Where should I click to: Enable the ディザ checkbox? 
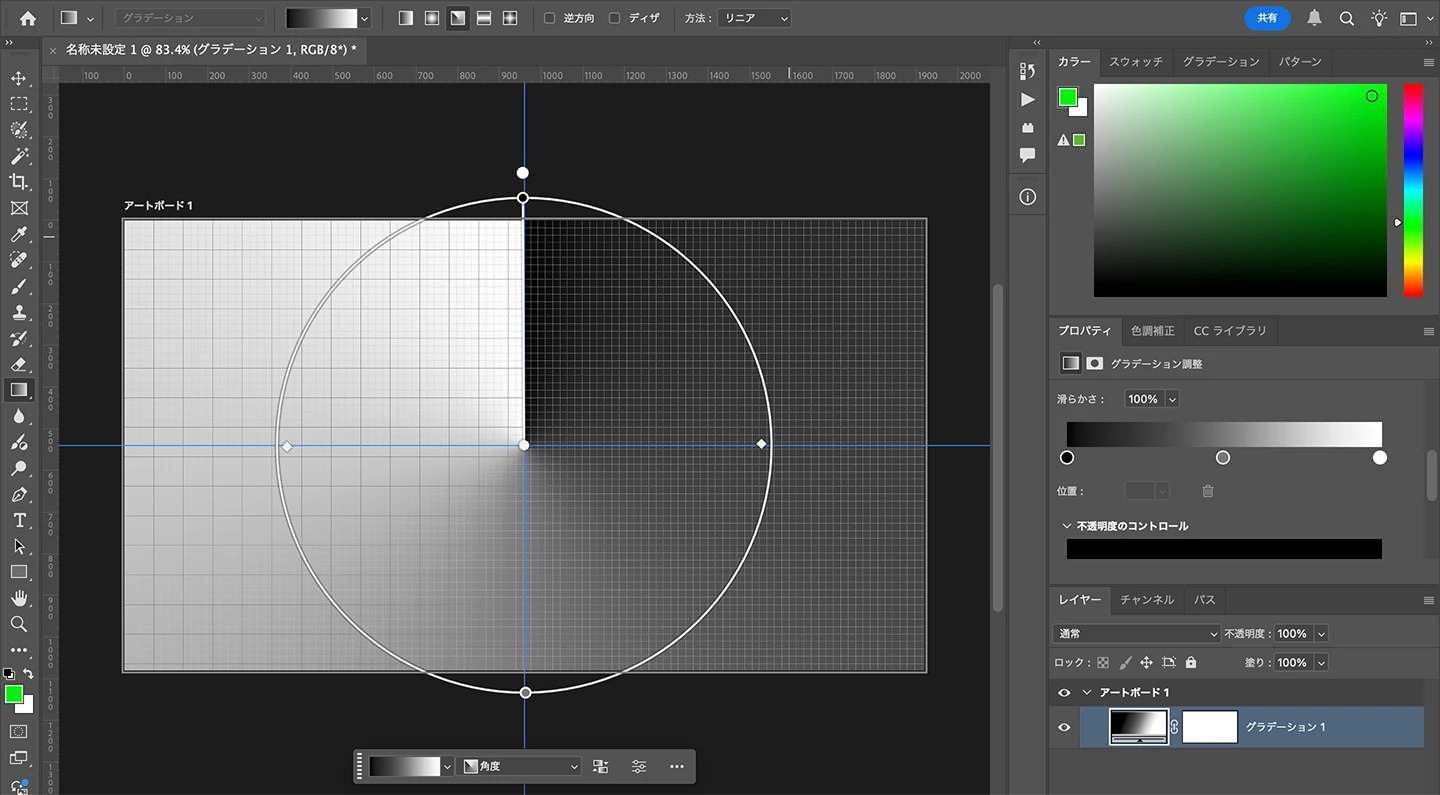615,18
